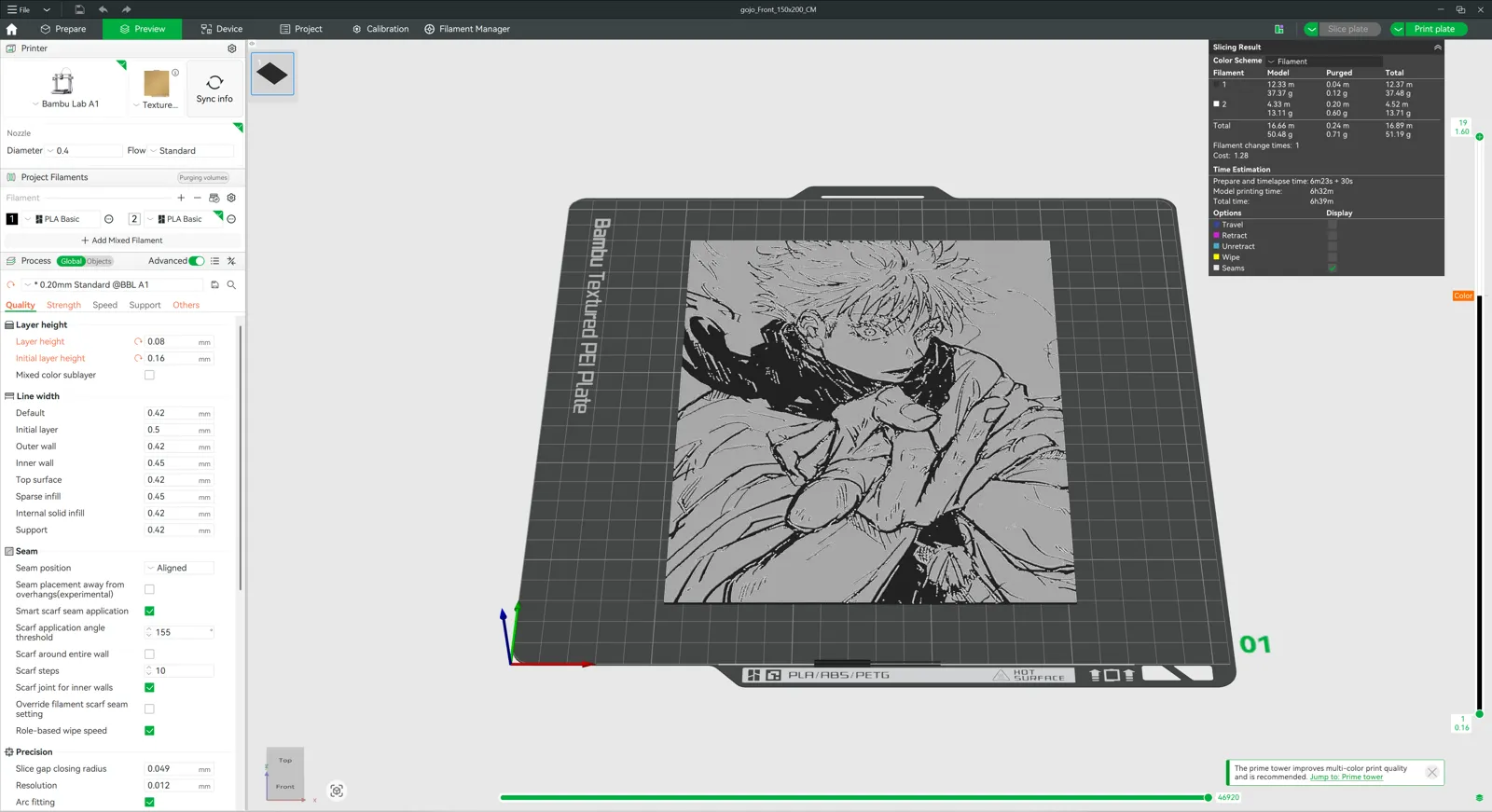Edit filament 2 PLA Basic preset
Screen dimensions: 1492x812
coord(231,219)
